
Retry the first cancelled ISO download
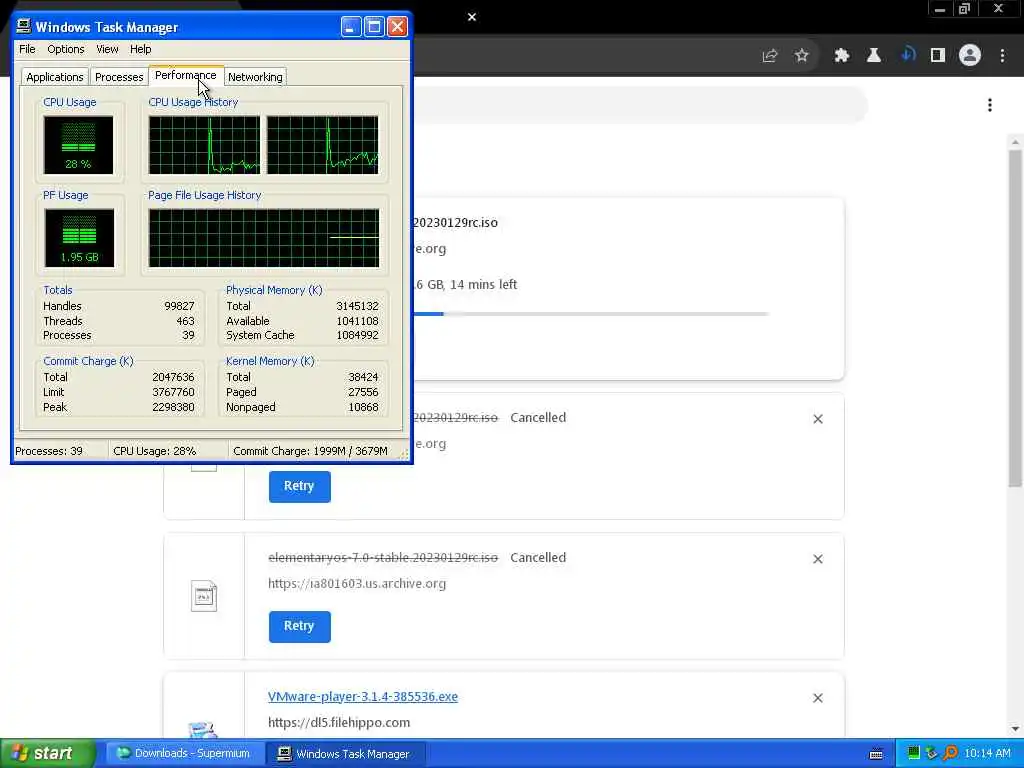[299, 487]
